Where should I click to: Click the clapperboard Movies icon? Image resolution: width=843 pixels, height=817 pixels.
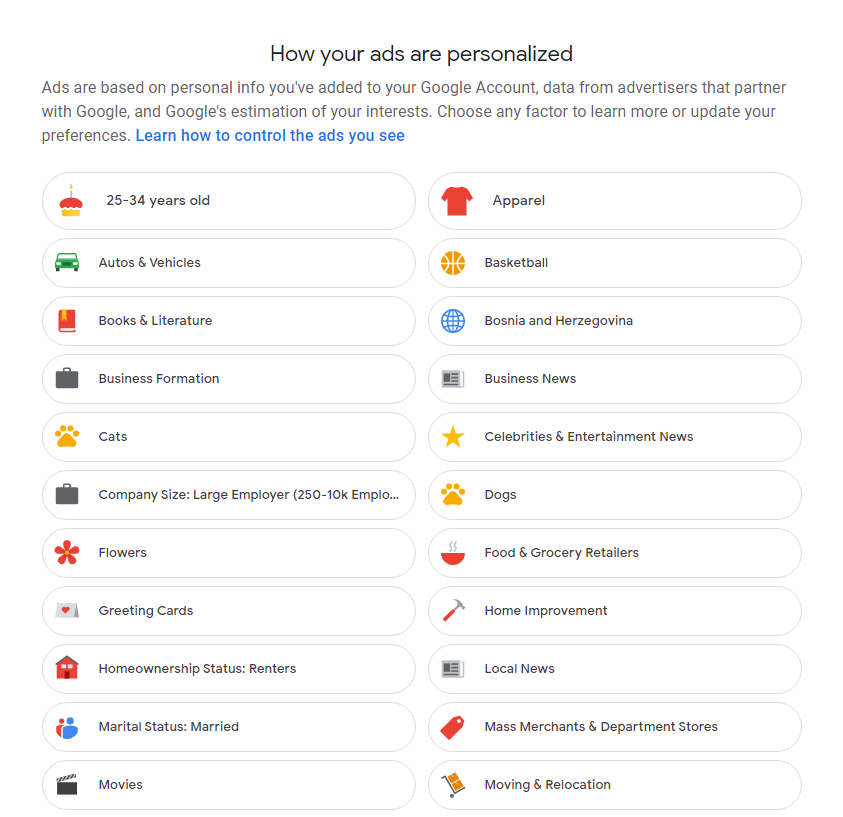pos(67,785)
